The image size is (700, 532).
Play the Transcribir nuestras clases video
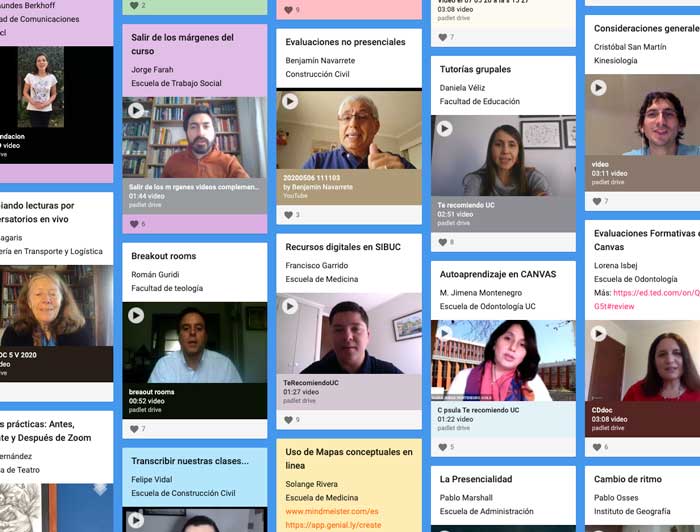point(136,519)
